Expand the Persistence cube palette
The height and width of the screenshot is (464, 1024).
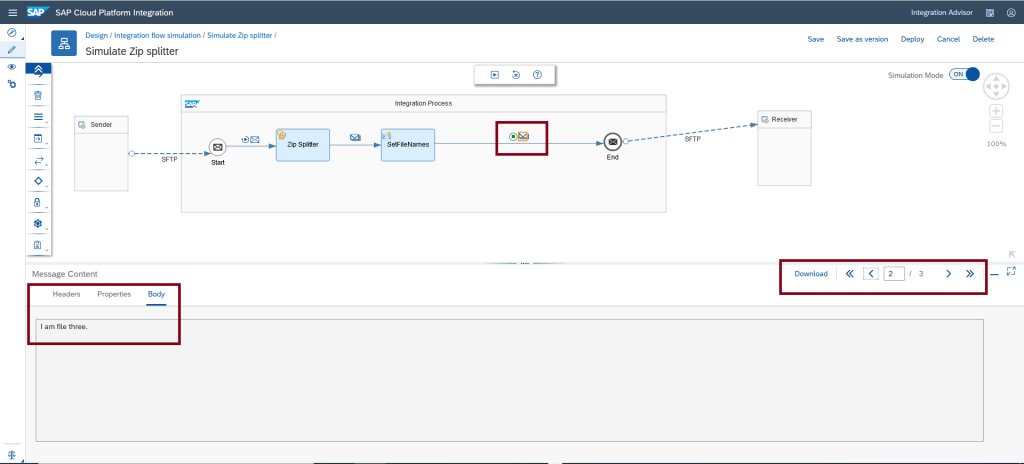38,224
